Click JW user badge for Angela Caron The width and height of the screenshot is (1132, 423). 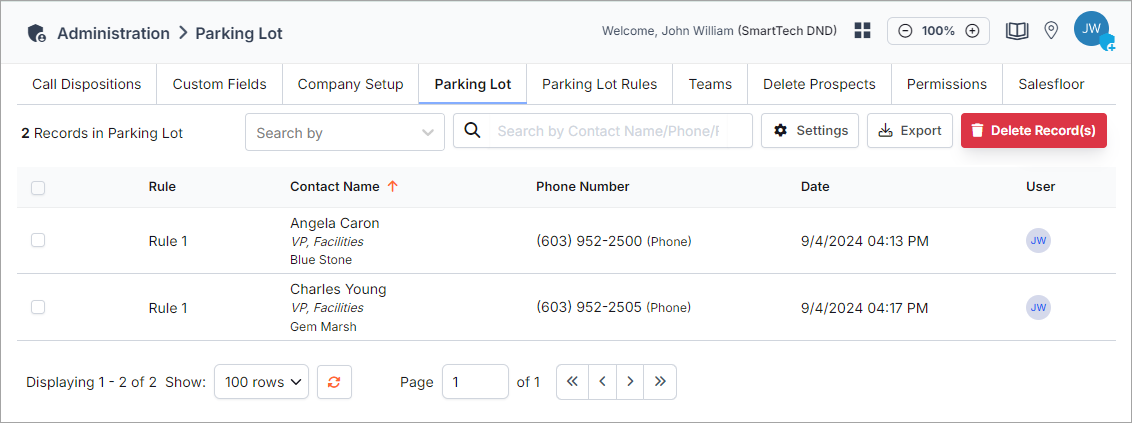point(1038,241)
